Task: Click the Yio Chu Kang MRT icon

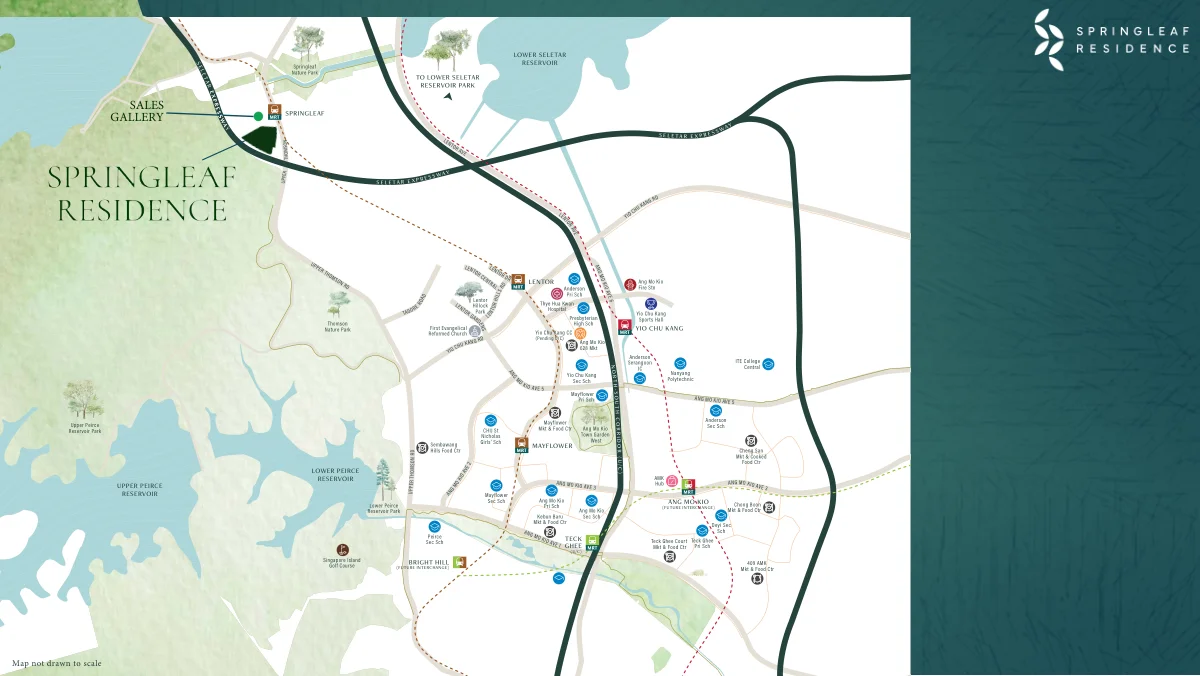Action: pos(624,327)
